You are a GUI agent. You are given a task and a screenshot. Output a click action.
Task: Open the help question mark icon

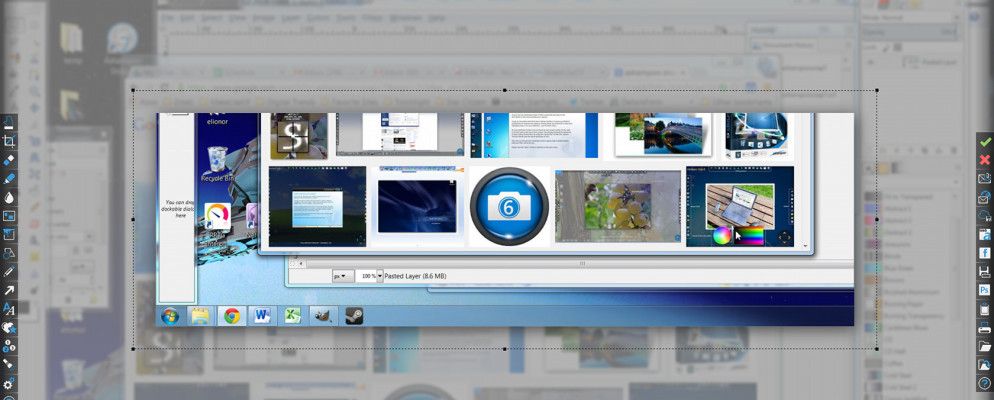(985, 384)
